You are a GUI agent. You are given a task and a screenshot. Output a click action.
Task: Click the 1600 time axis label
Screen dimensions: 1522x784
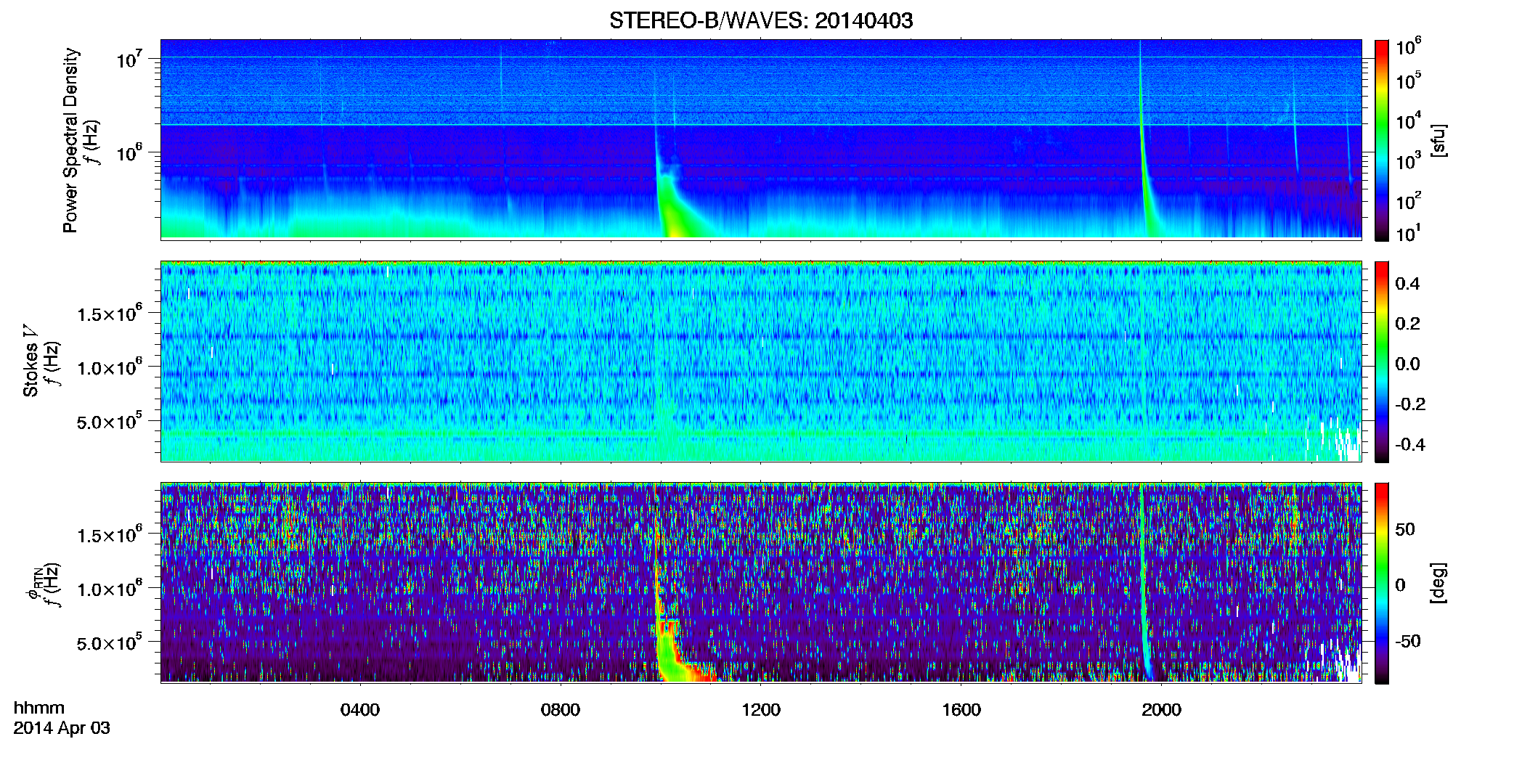(x=961, y=709)
